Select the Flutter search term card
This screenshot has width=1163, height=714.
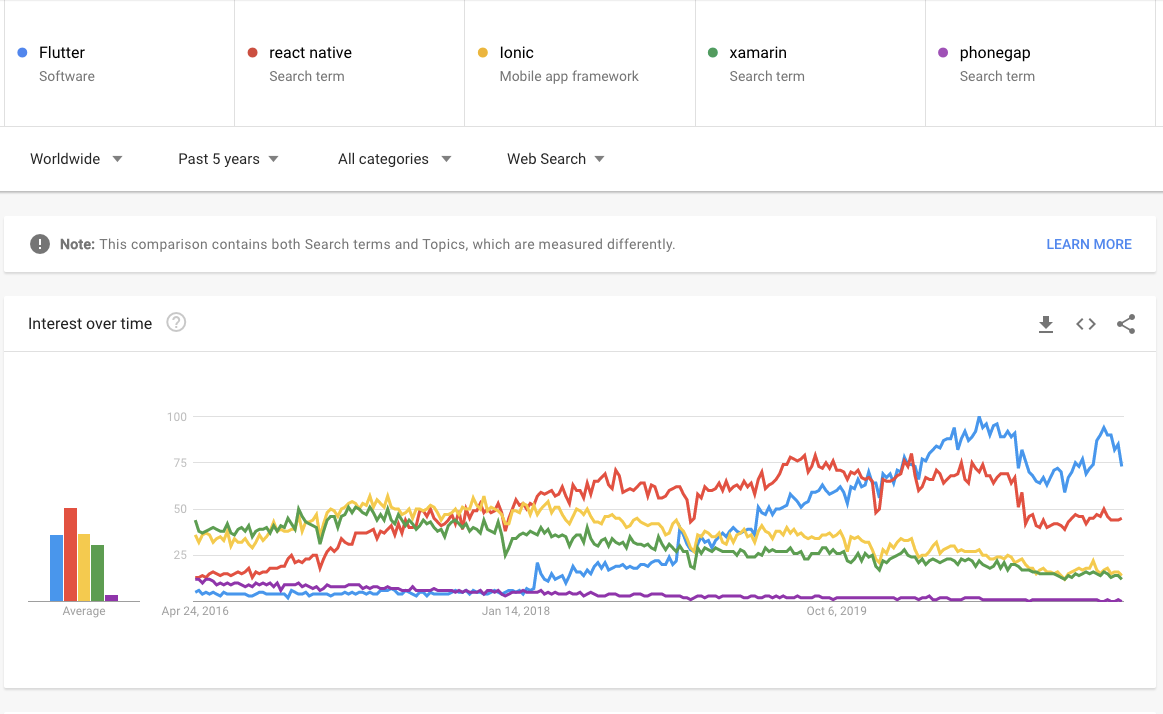119,63
